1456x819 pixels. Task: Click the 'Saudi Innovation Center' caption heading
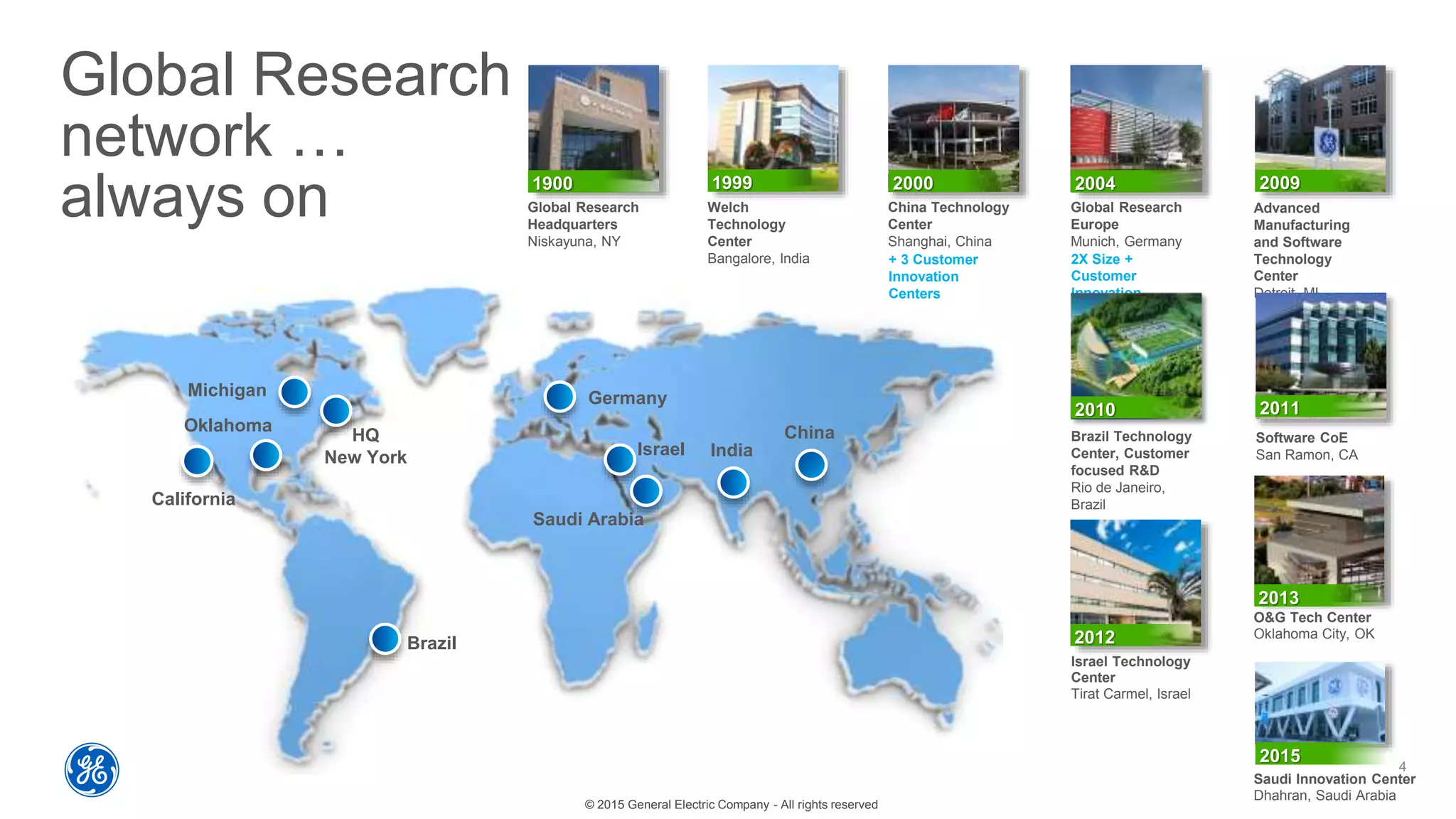[x=1334, y=779]
